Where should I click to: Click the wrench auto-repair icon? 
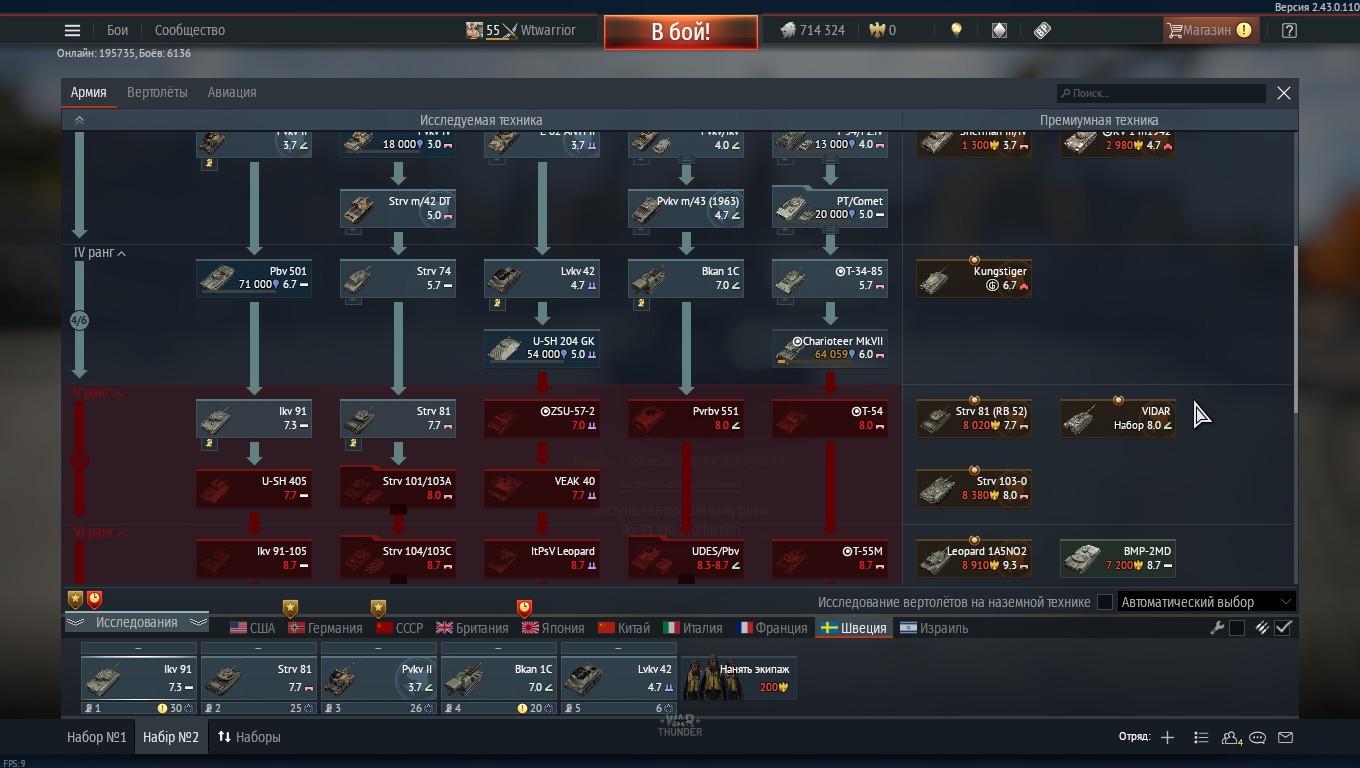click(x=1217, y=628)
